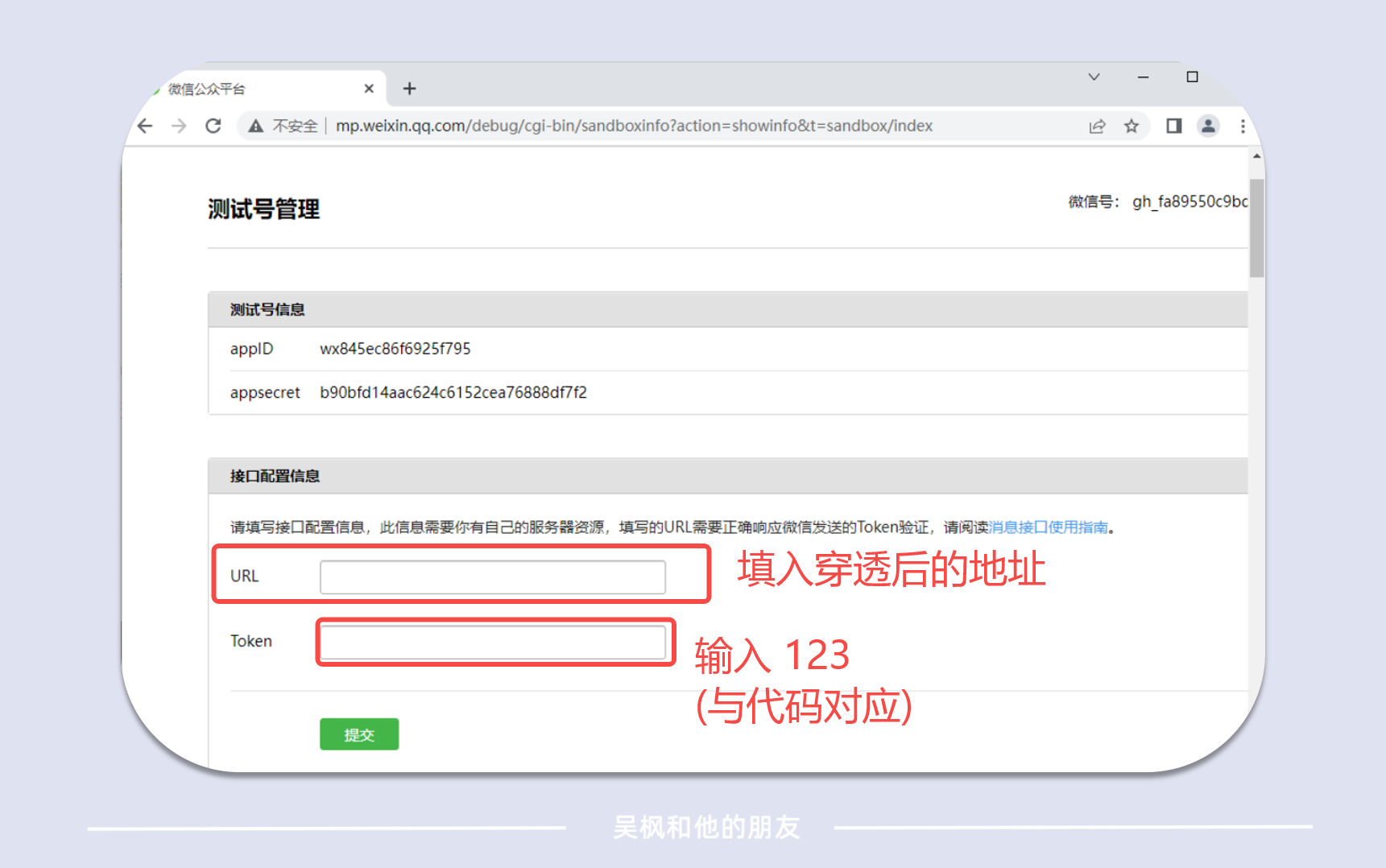
Task: Open a new tab with the plus button
Action: pyautogui.click(x=409, y=89)
